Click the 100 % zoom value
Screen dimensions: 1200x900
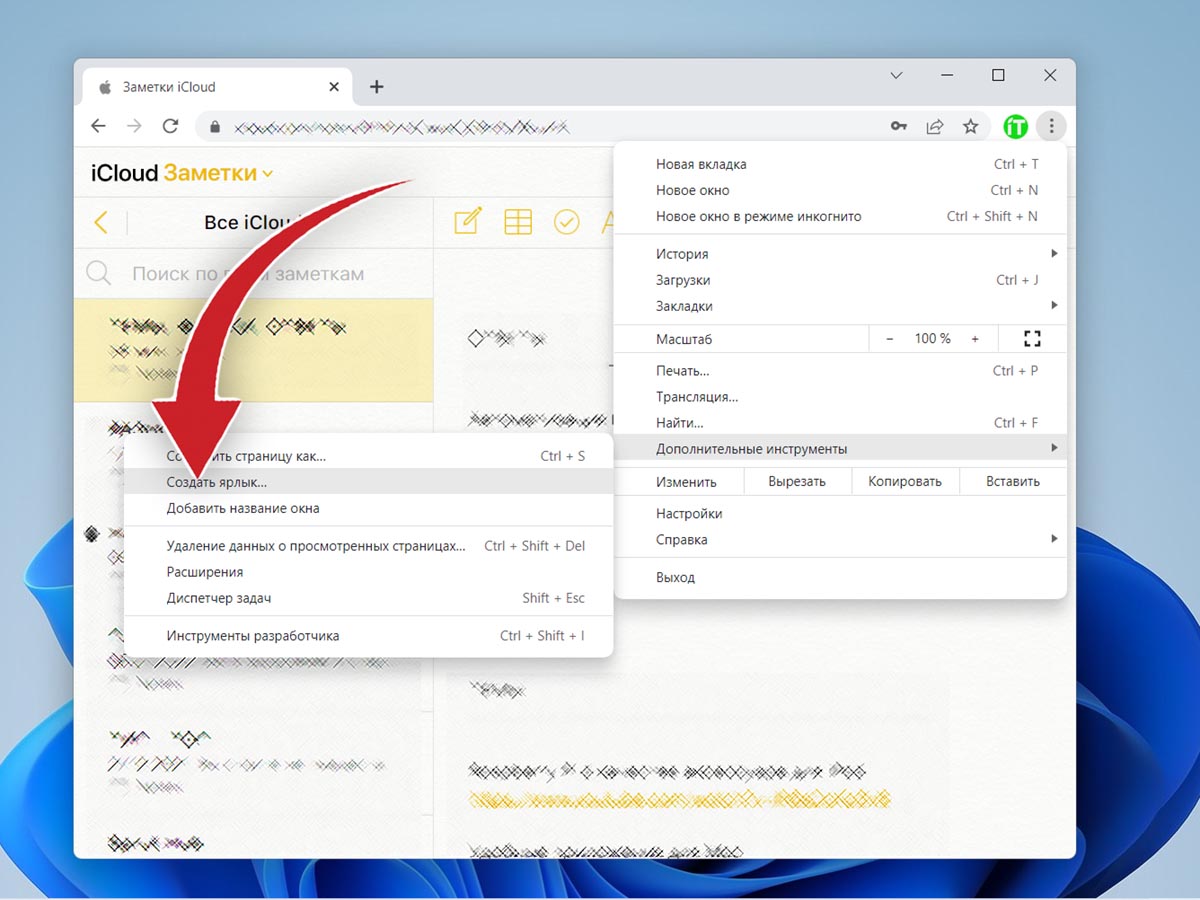point(932,339)
